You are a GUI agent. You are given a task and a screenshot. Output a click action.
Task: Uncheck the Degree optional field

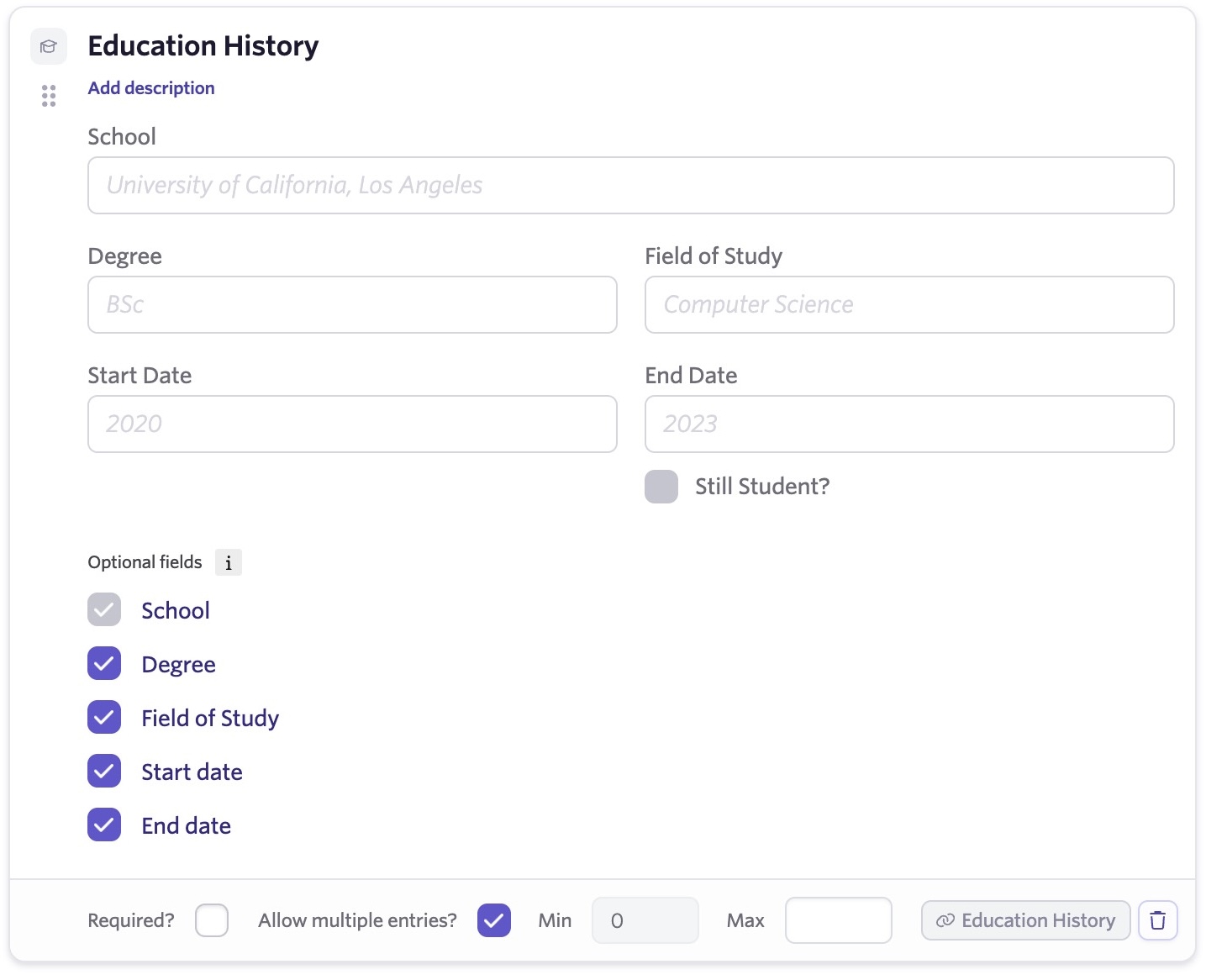pos(104,664)
